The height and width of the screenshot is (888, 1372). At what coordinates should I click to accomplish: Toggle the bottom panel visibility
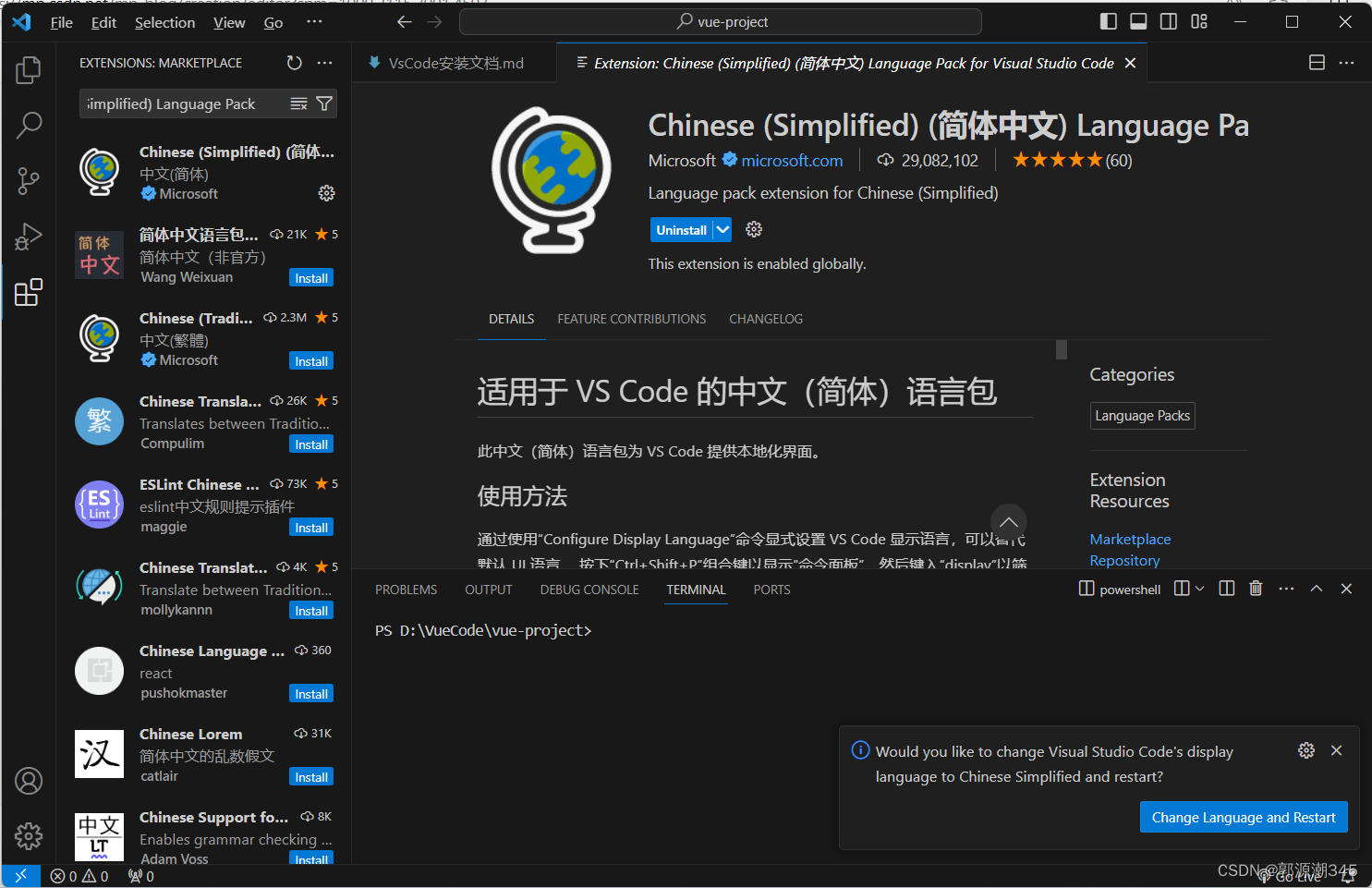coord(1138,21)
